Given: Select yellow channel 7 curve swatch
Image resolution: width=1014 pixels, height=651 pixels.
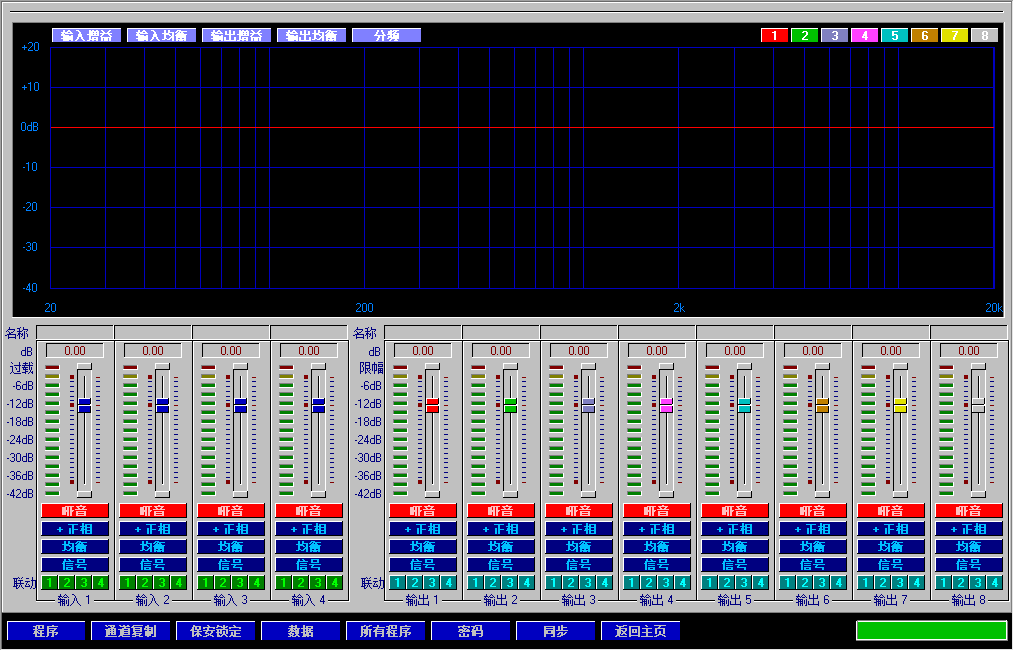Looking at the screenshot, I should click(x=955, y=36).
